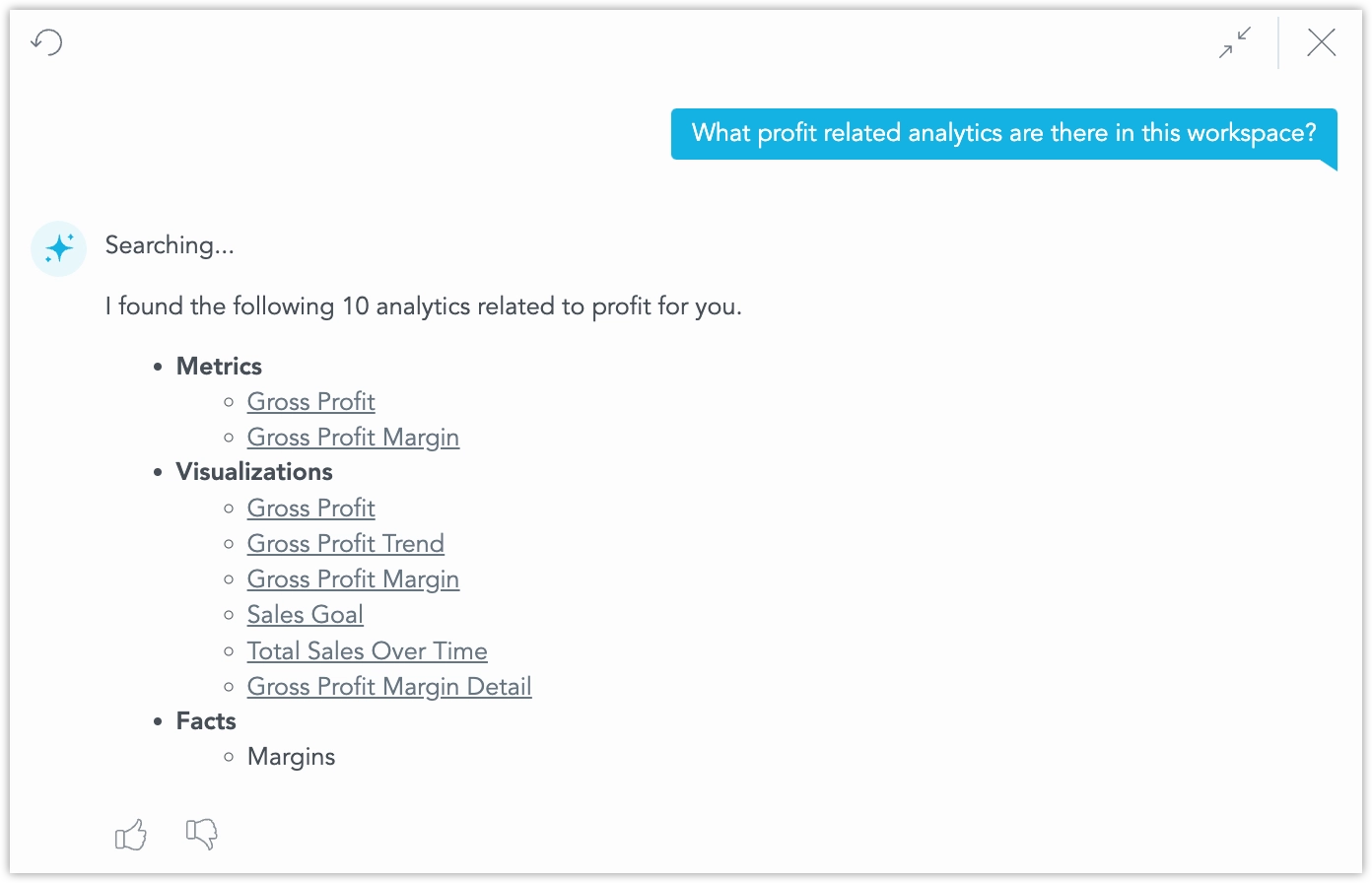Viewport: 1372px width, 883px height.
Task: Restart the conversation using the refresh icon
Action: pos(45,42)
